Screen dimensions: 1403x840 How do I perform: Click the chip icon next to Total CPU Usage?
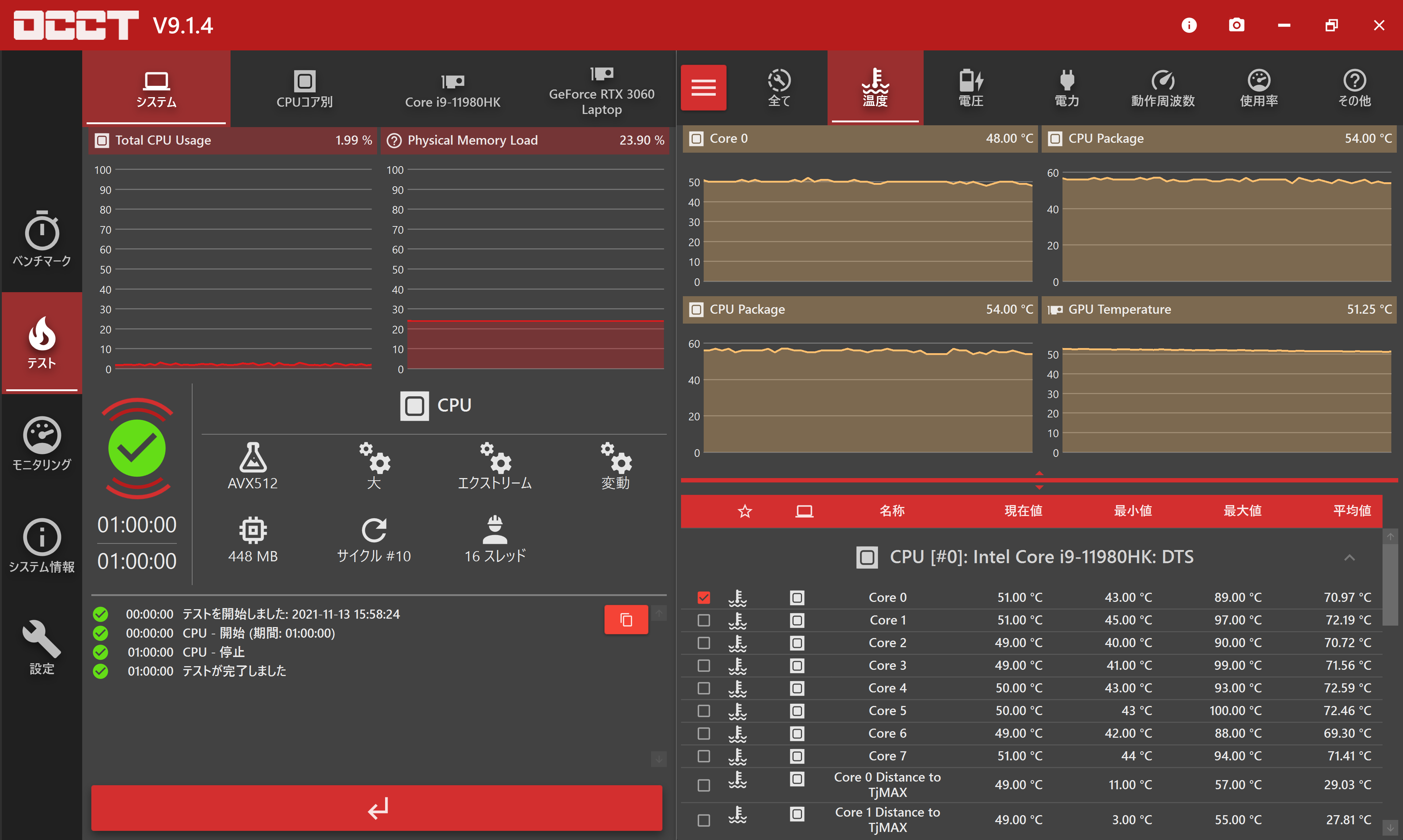pyautogui.click(x=102, y=140)
